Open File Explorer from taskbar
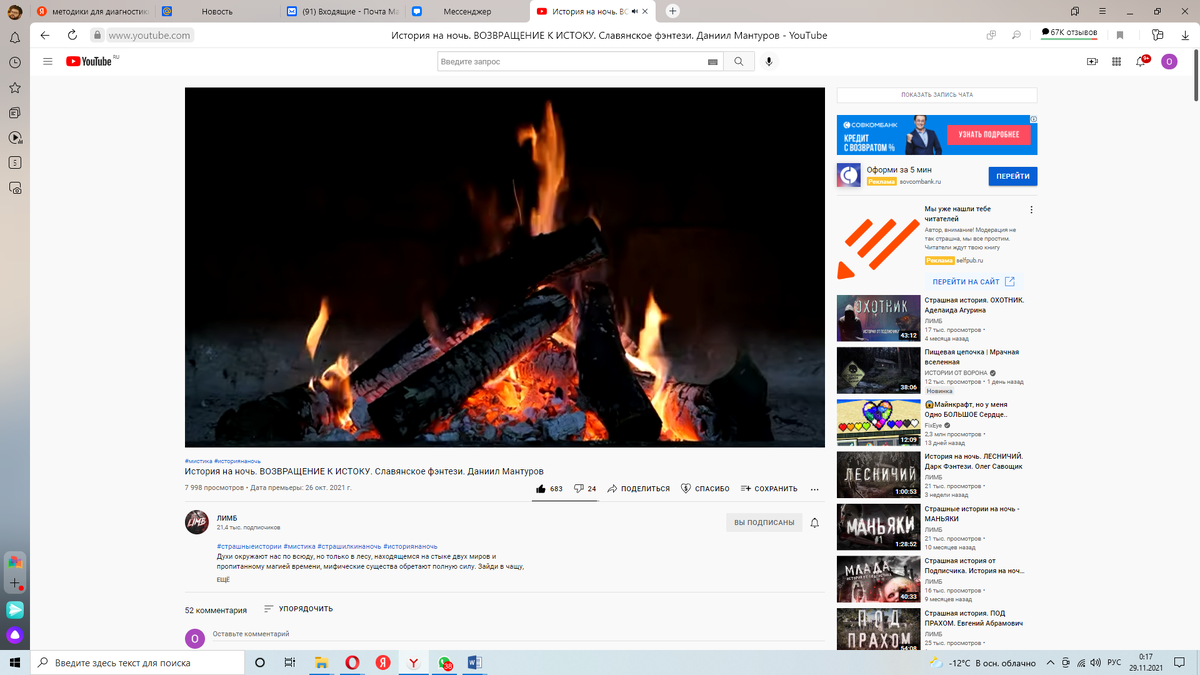Image resolution: width=1200 pixels, height=675 pixels. coord(321,662)
